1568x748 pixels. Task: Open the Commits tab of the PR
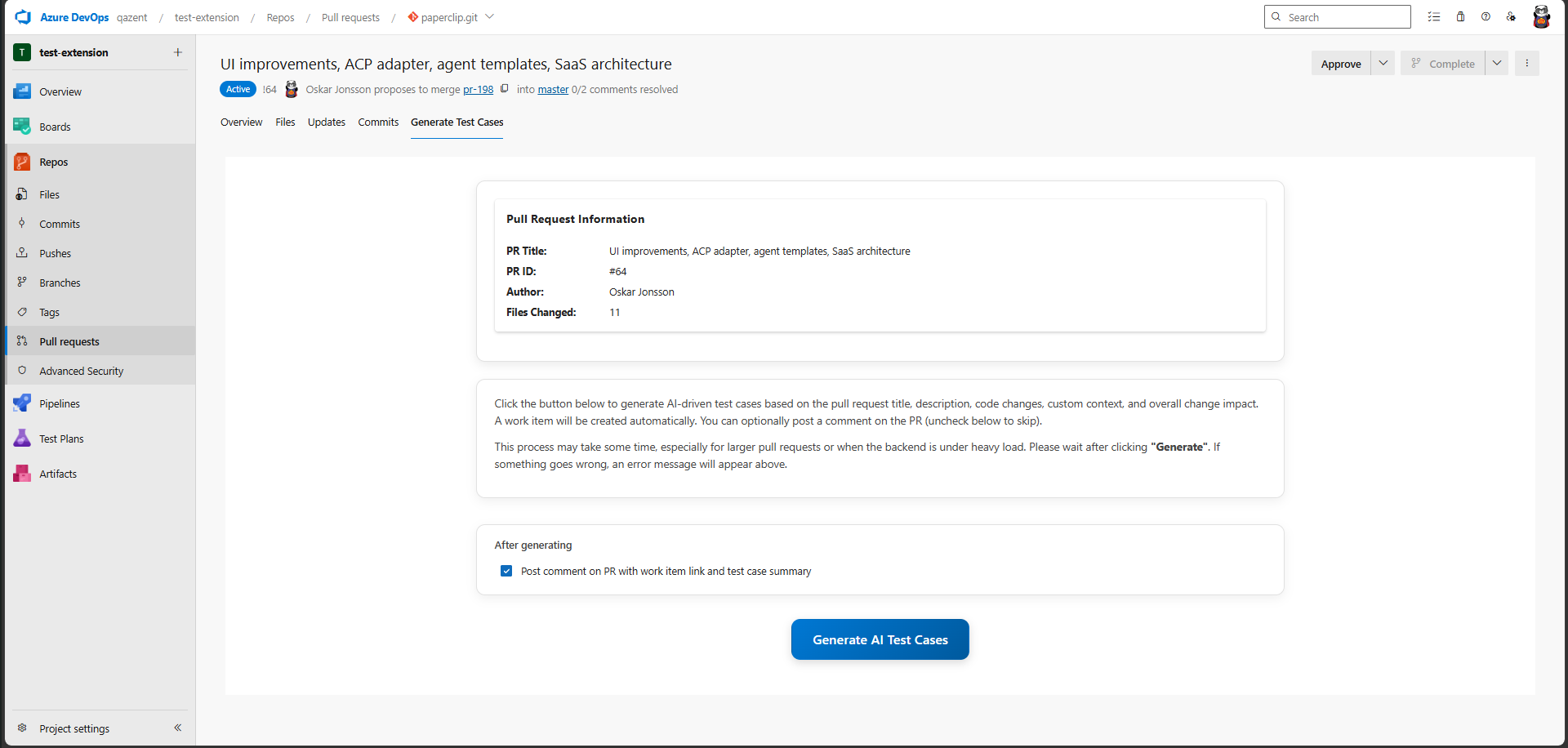[x=378, y=122]
